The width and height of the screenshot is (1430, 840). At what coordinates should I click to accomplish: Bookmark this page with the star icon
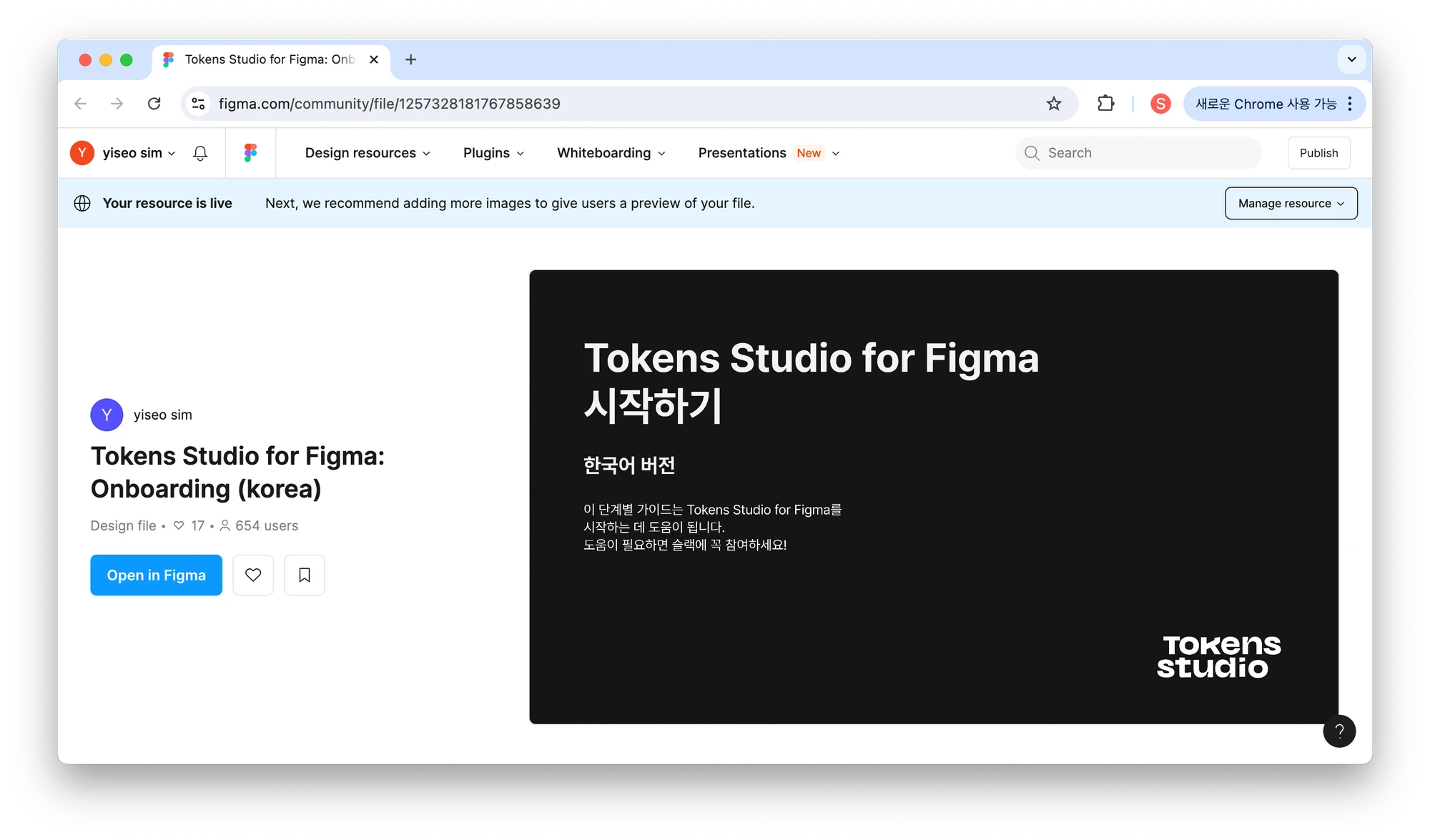tap(1054, 104)
